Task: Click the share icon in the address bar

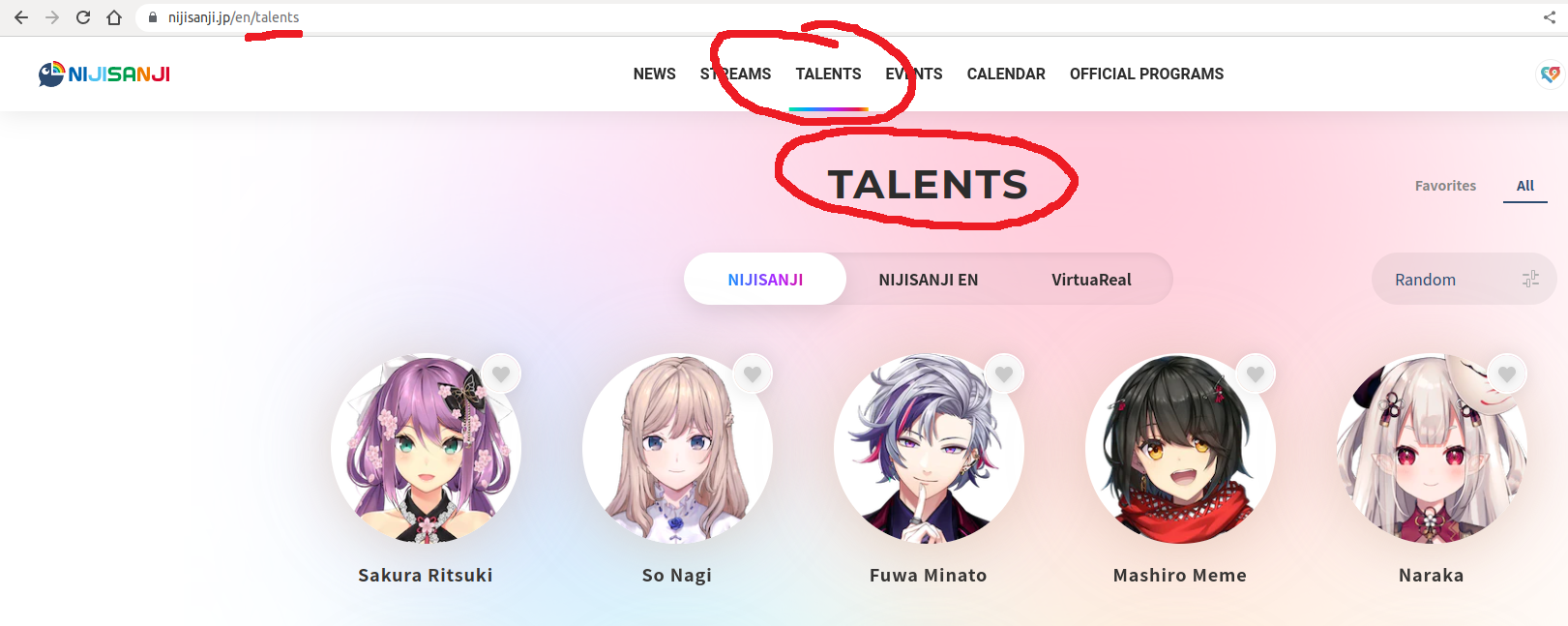Action: tap(1549, 17)
